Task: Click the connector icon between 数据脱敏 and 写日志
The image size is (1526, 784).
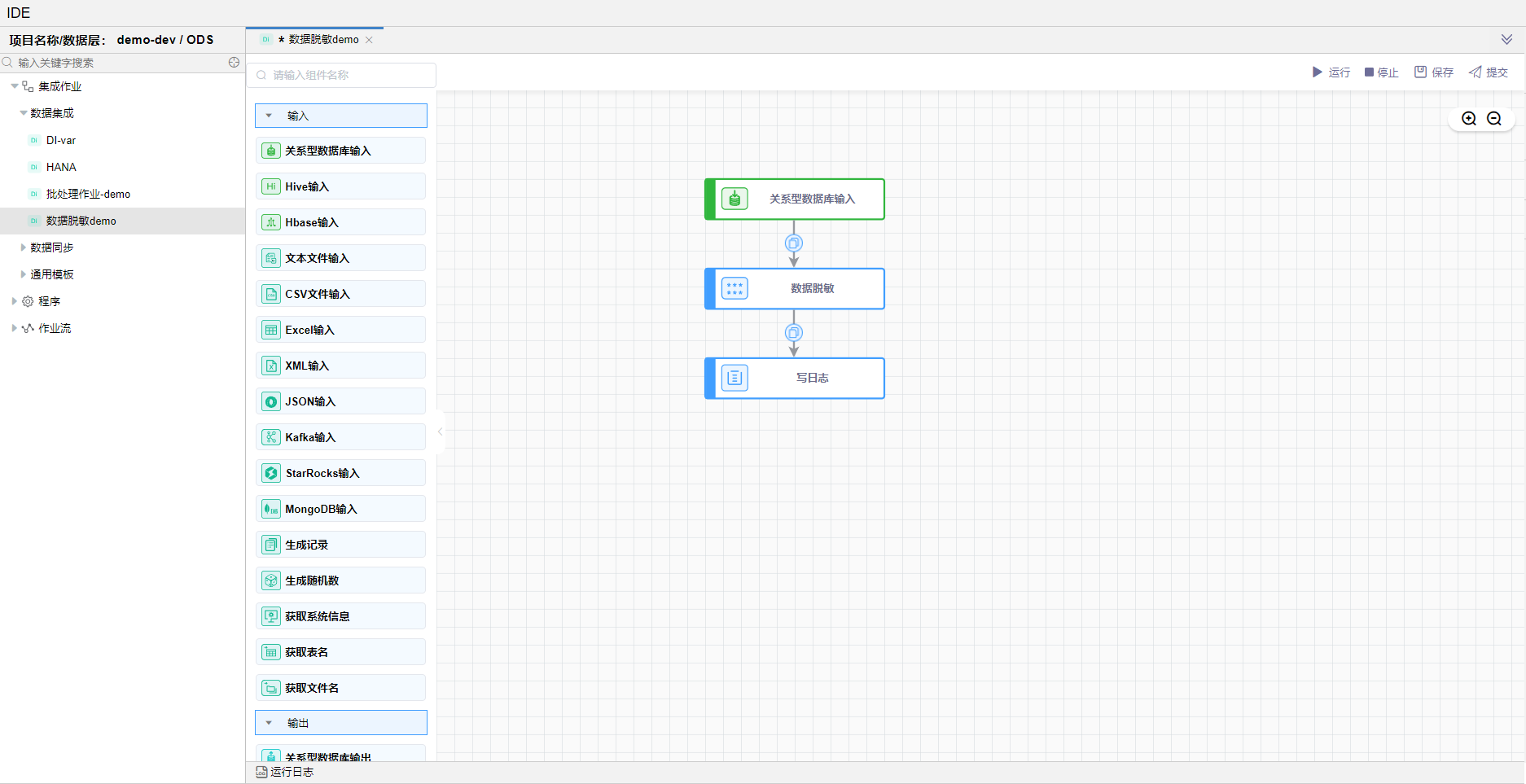Action: (794, 333)
